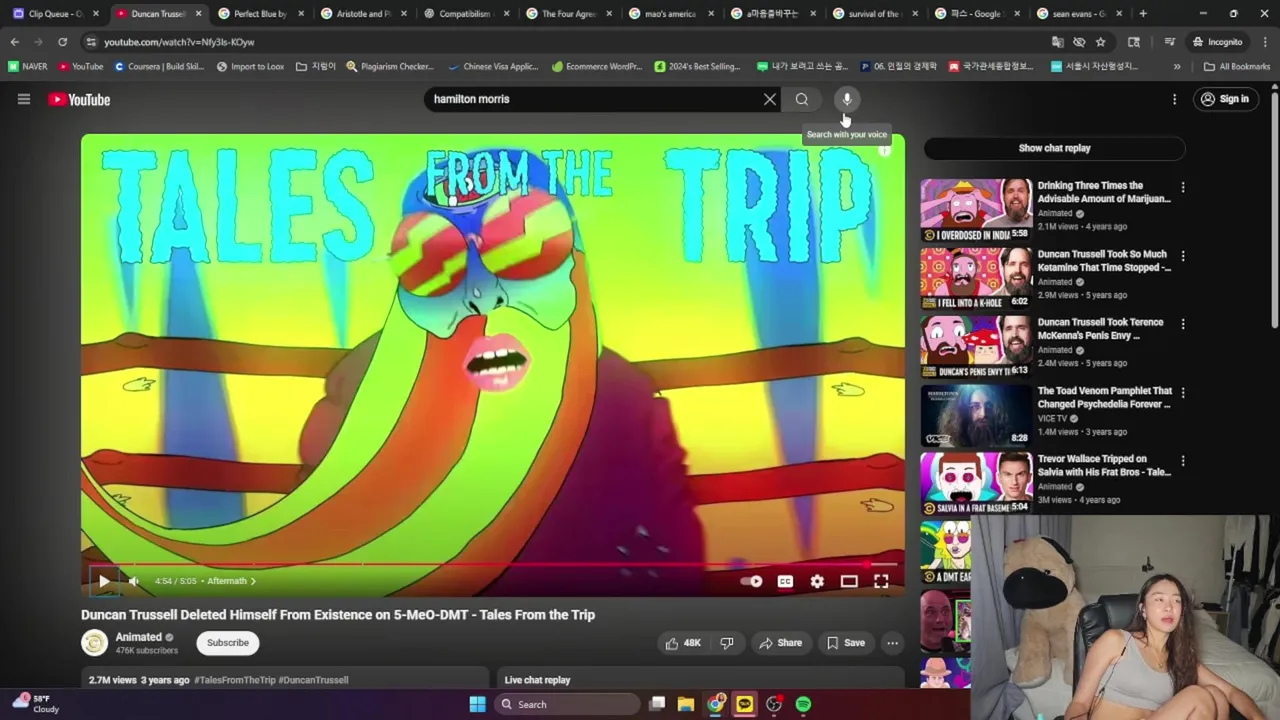Open the Animated channel avatar

[94, 643]
